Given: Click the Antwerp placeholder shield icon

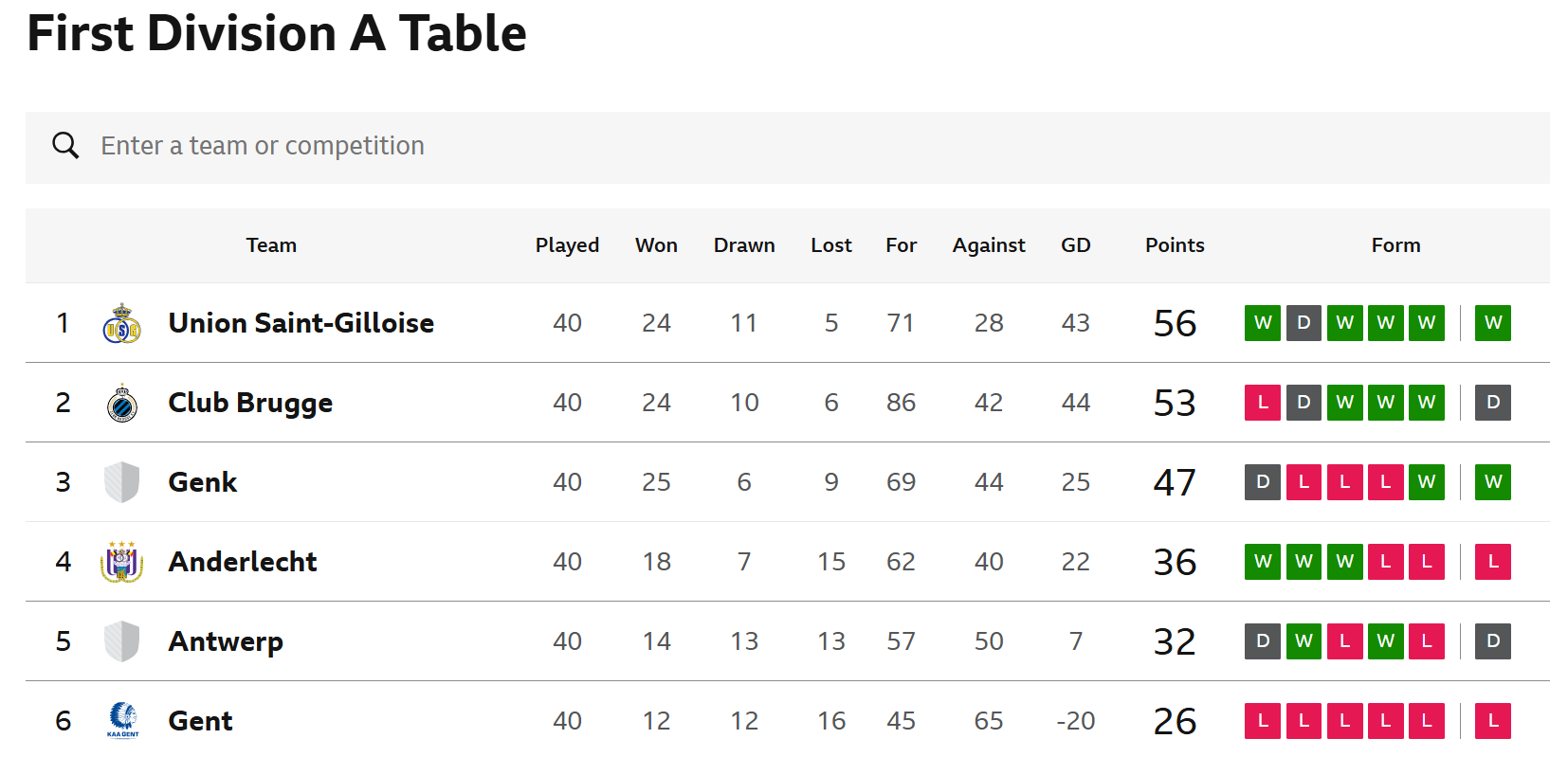Looking at the screenshot, I should click(x=121, y=641).
